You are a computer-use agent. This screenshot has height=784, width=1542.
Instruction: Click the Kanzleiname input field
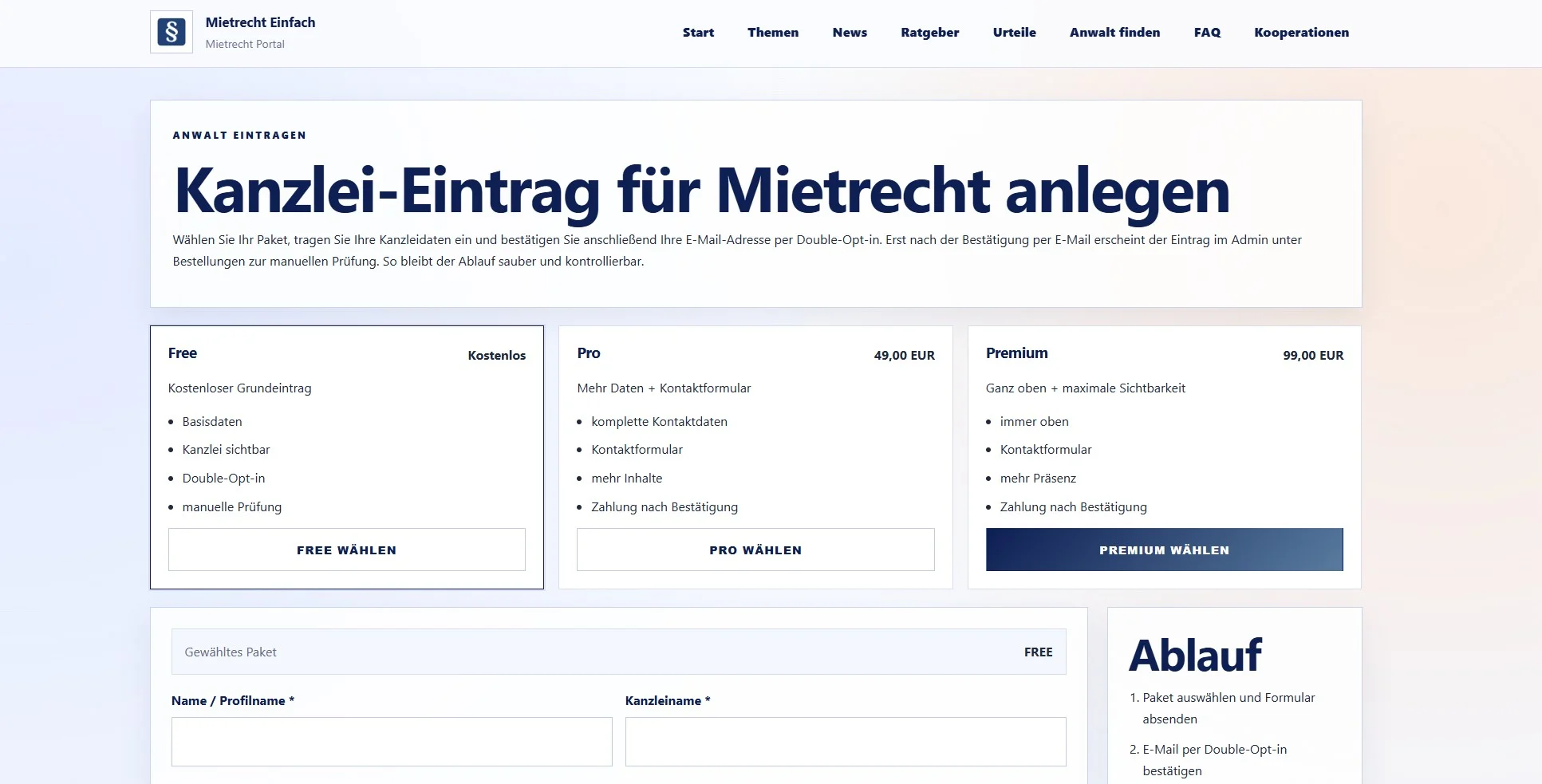[846, 741]
